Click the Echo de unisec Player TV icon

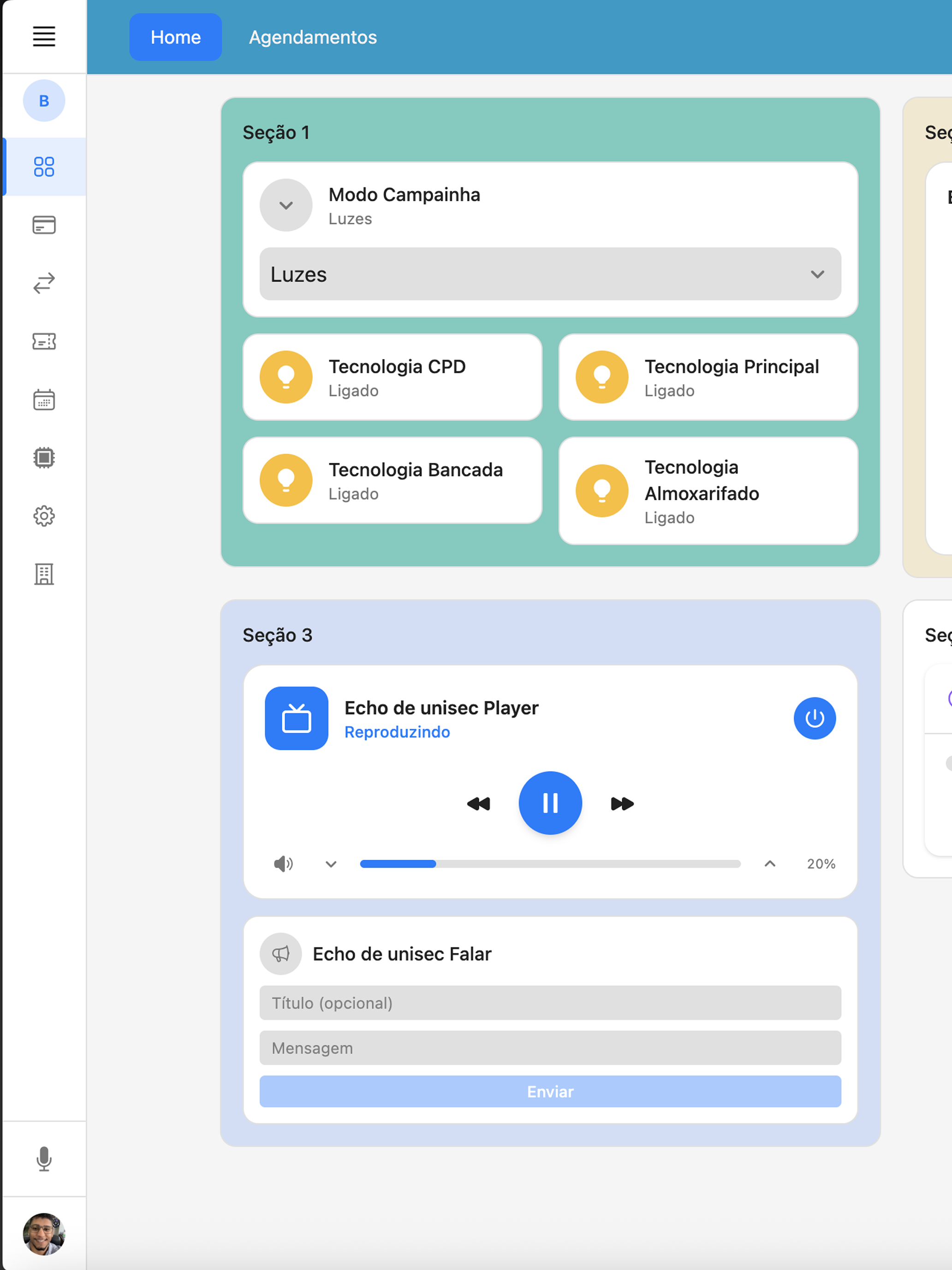297,718
